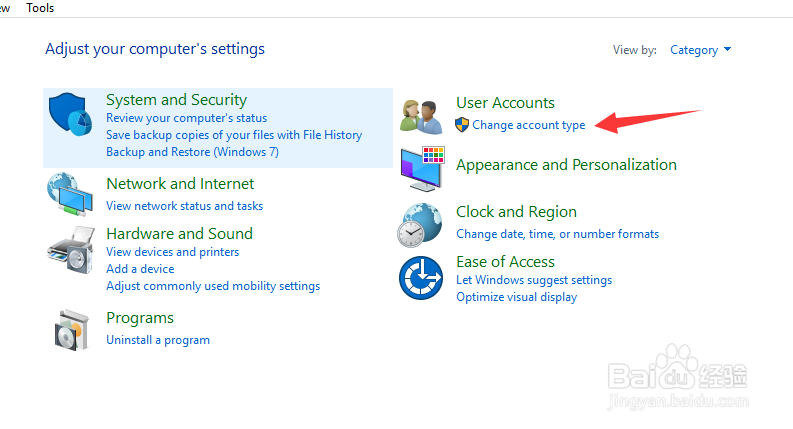Viewport: 793px width, 429px height.
Task: Click the Clock and Region globe icon
Action: [x=421, y=225]
